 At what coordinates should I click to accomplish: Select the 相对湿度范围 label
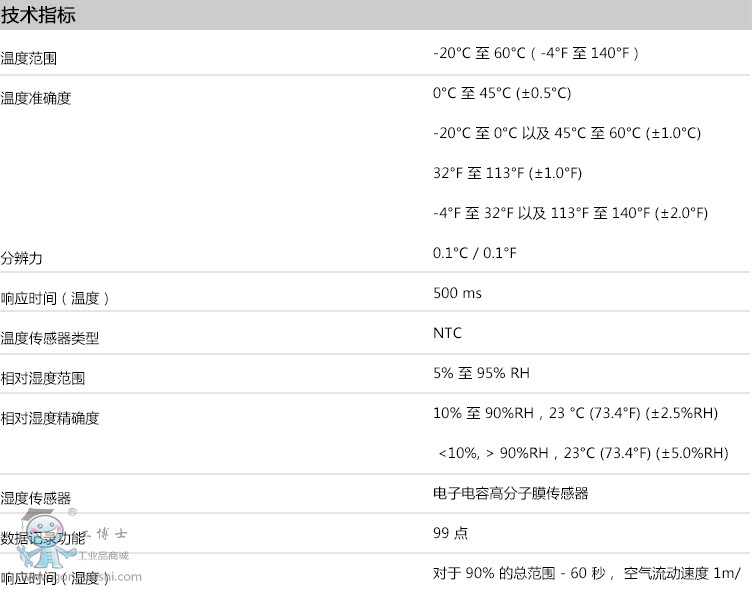click(43, 378)
